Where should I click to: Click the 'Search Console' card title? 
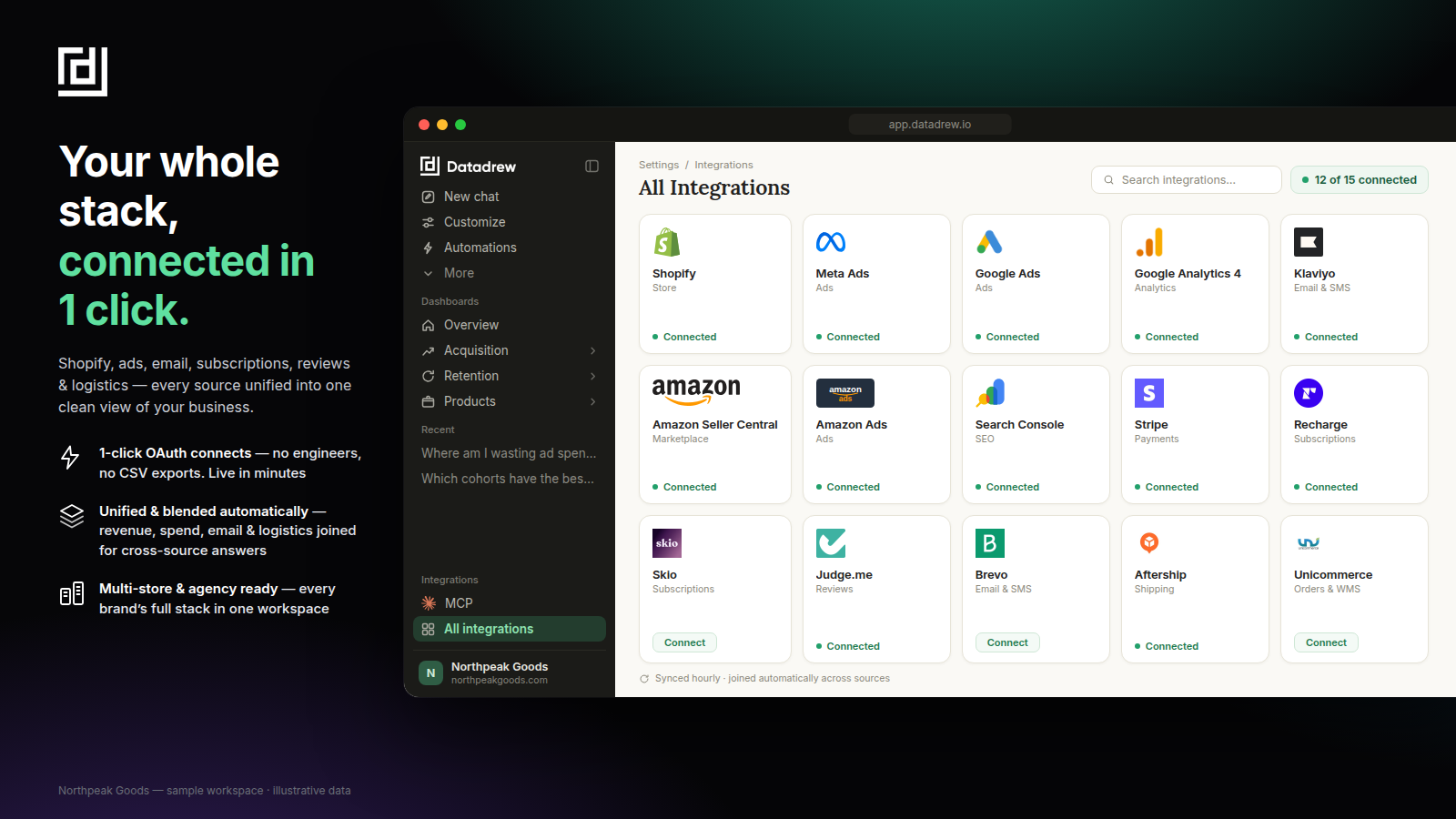point(1019,425)
